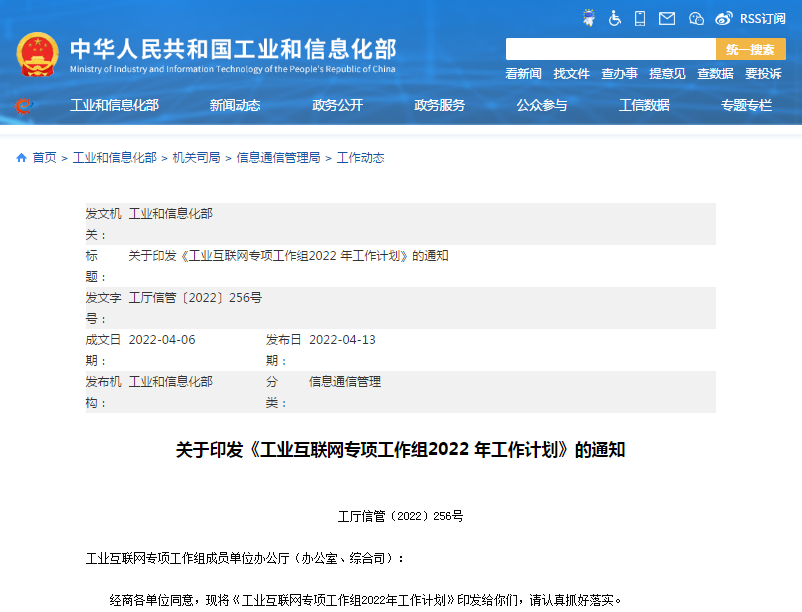Visit the ministry's Weibo page icon
Viewport: 802px width, 612px height.
pyautogui.click(x=723, y=18)
